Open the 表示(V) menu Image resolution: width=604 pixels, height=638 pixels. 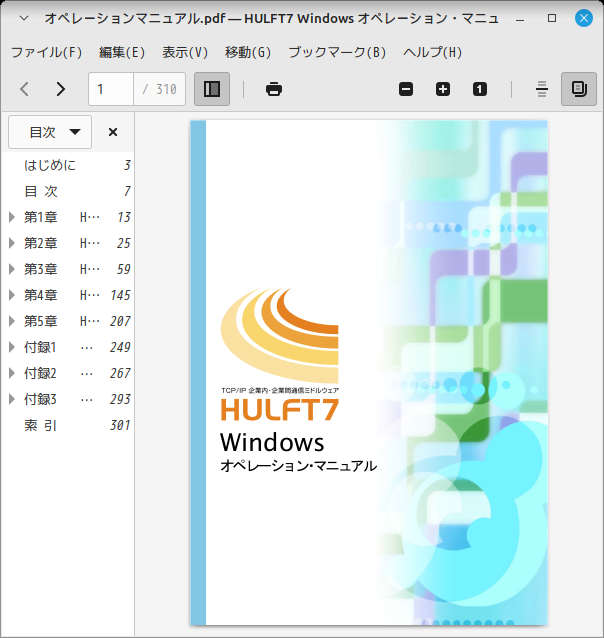tap(185, 52)
